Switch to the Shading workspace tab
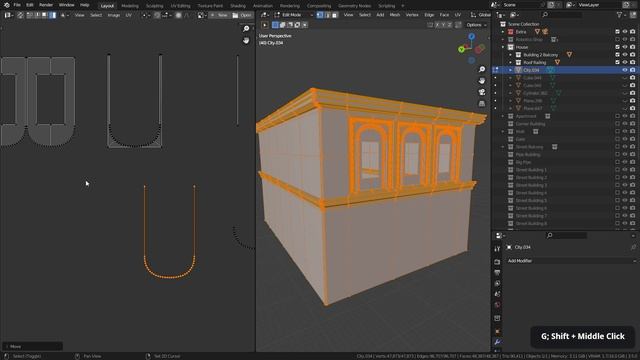Screen dimensions: 640x360 pos(238,6)
